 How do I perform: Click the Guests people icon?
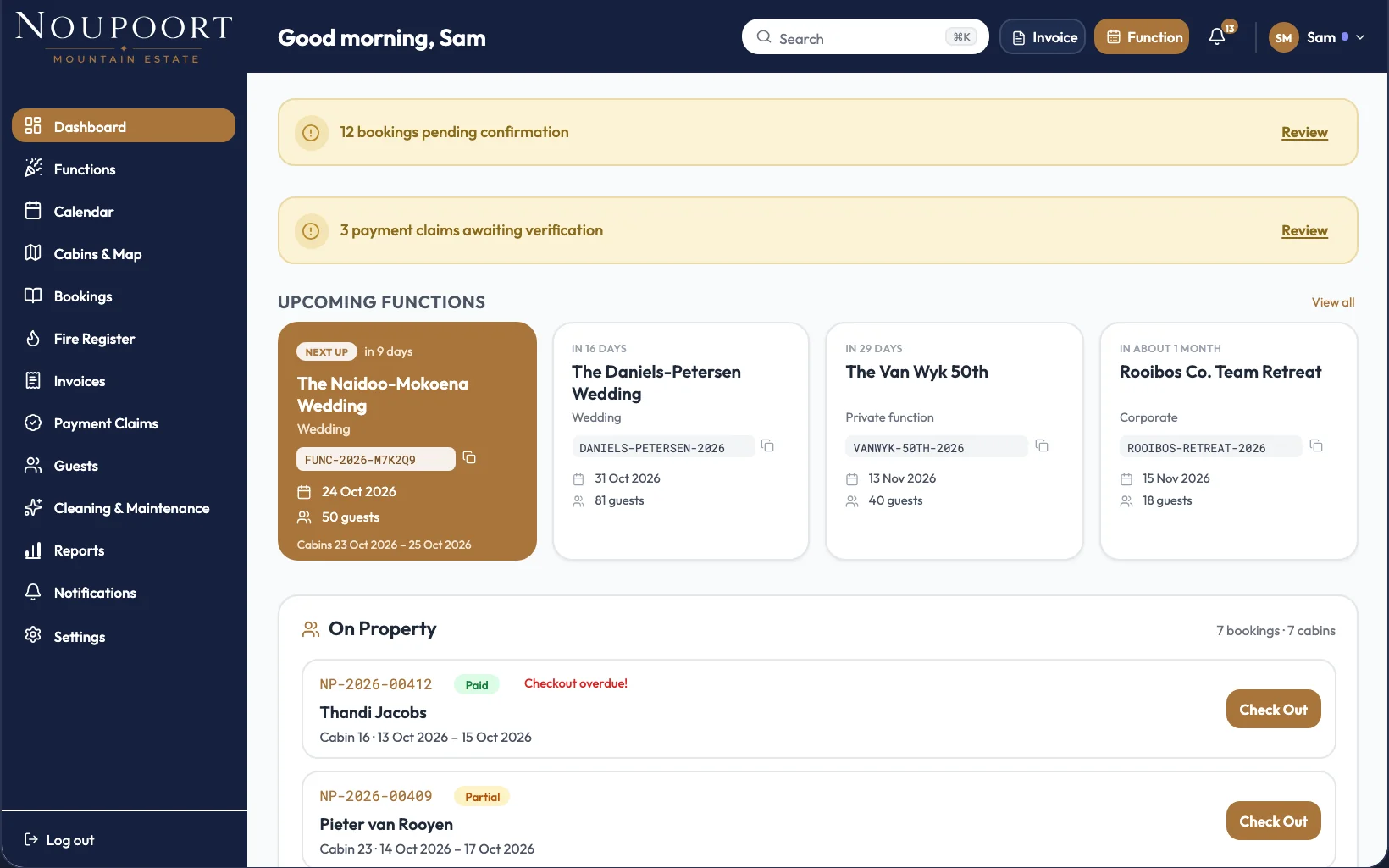point(33,465)
